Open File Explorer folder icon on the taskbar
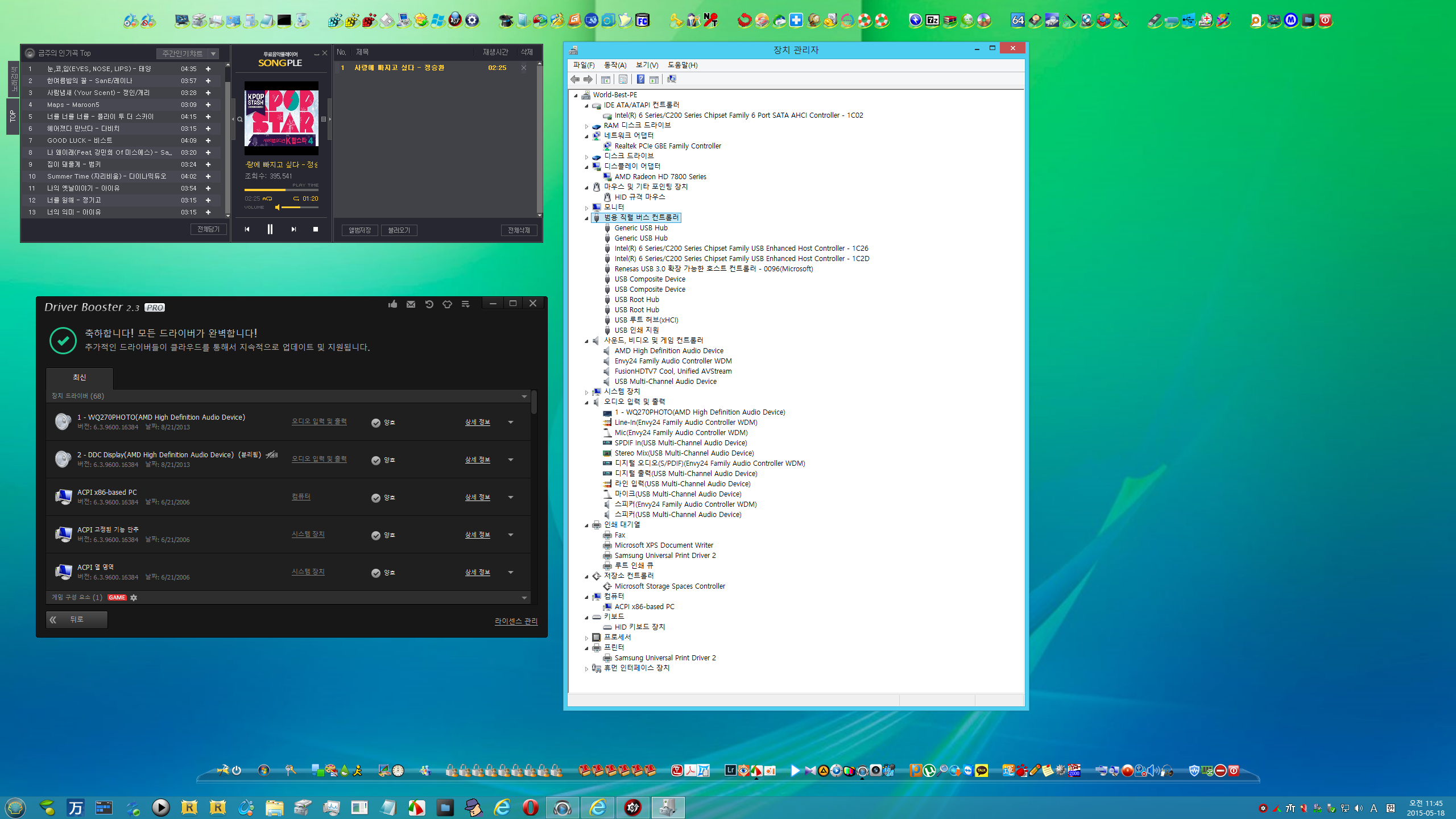The width and height of the screenshot is (1456, 819). tap(274, 807)
